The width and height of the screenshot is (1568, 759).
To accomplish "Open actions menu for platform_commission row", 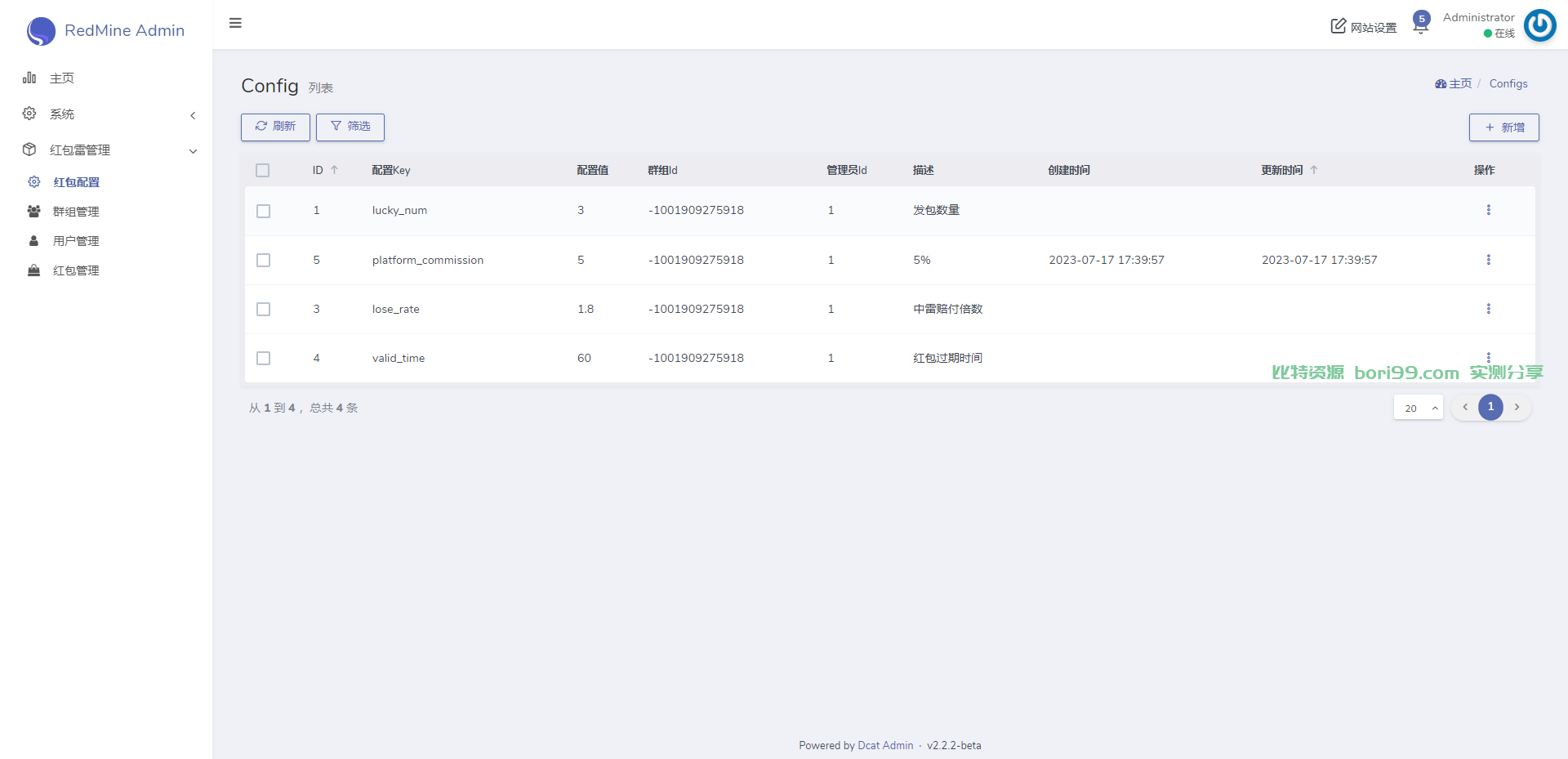I will click(x=1488, y=260).
